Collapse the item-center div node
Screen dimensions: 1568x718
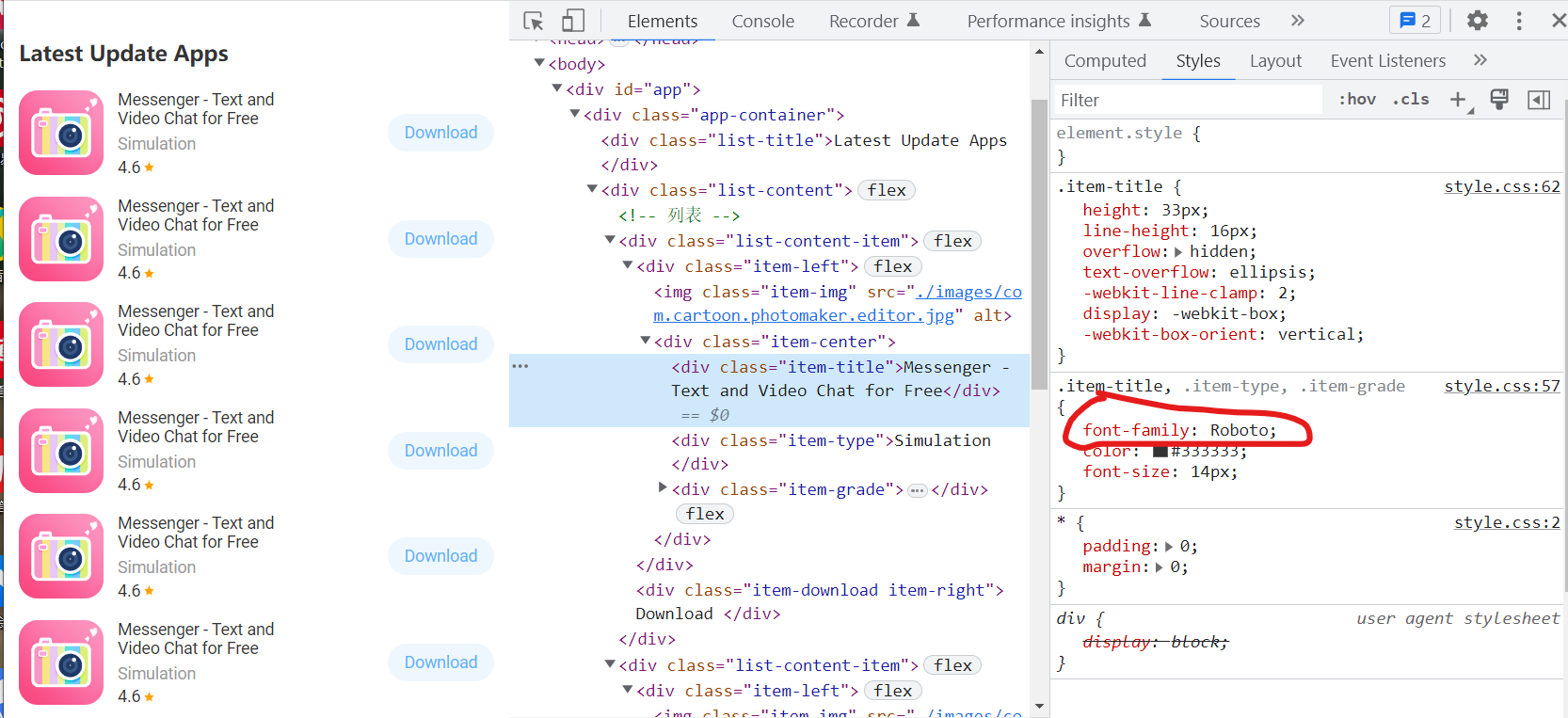point(646,341)
